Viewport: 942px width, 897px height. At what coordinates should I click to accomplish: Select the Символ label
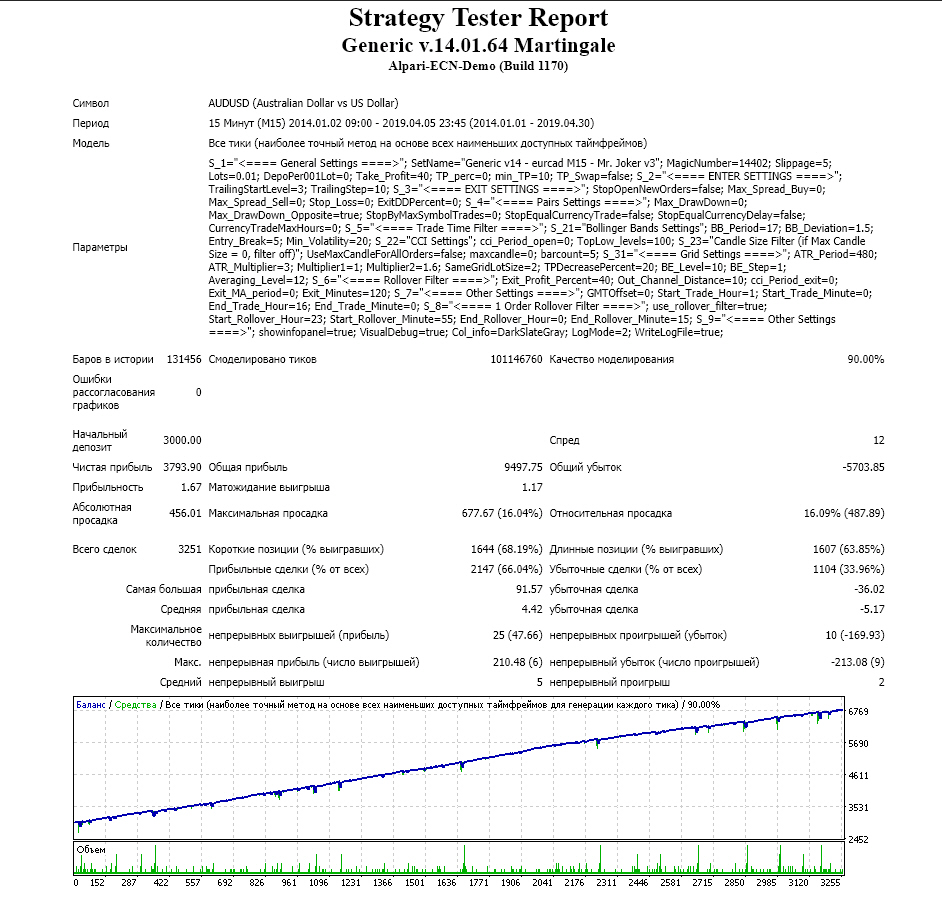91,103
